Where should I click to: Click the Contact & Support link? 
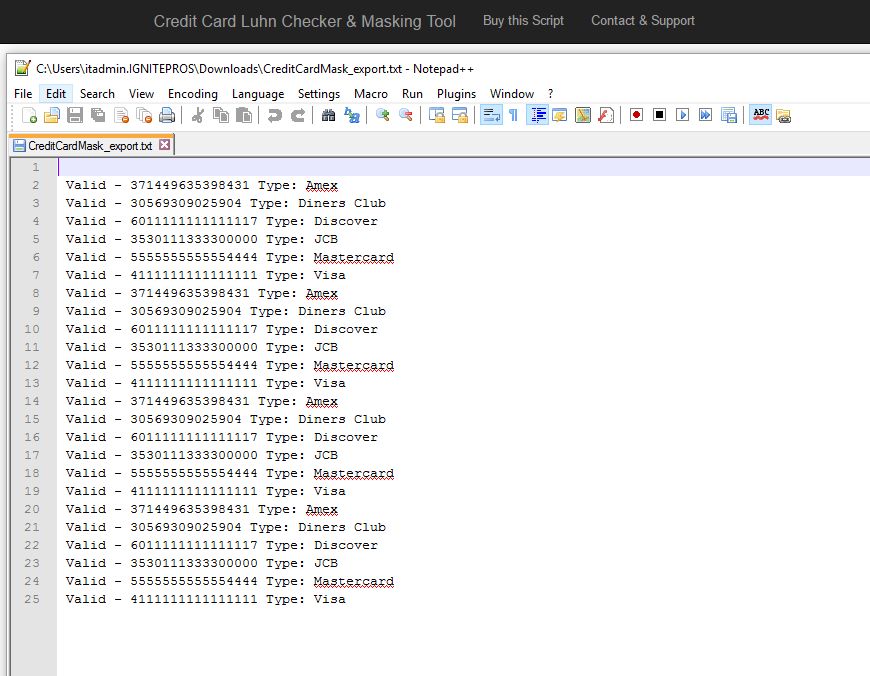[x=643, y=21]
